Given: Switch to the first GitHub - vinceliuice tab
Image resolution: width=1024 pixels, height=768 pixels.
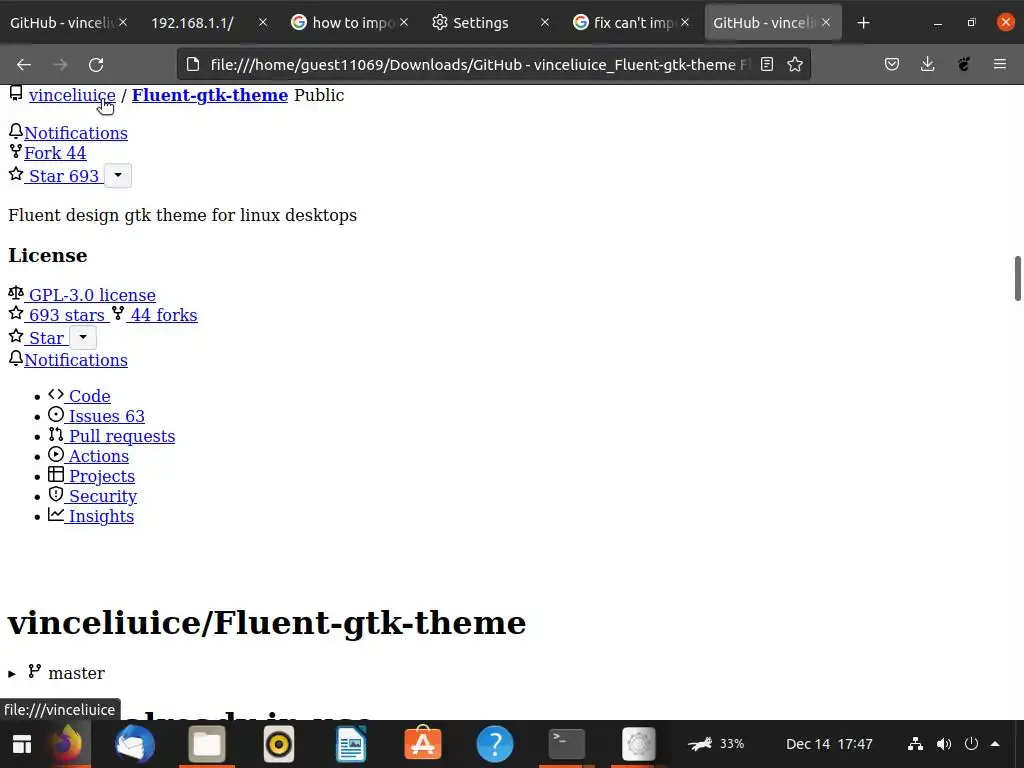Looking at the screenshot, I should (x=62, y=23).
